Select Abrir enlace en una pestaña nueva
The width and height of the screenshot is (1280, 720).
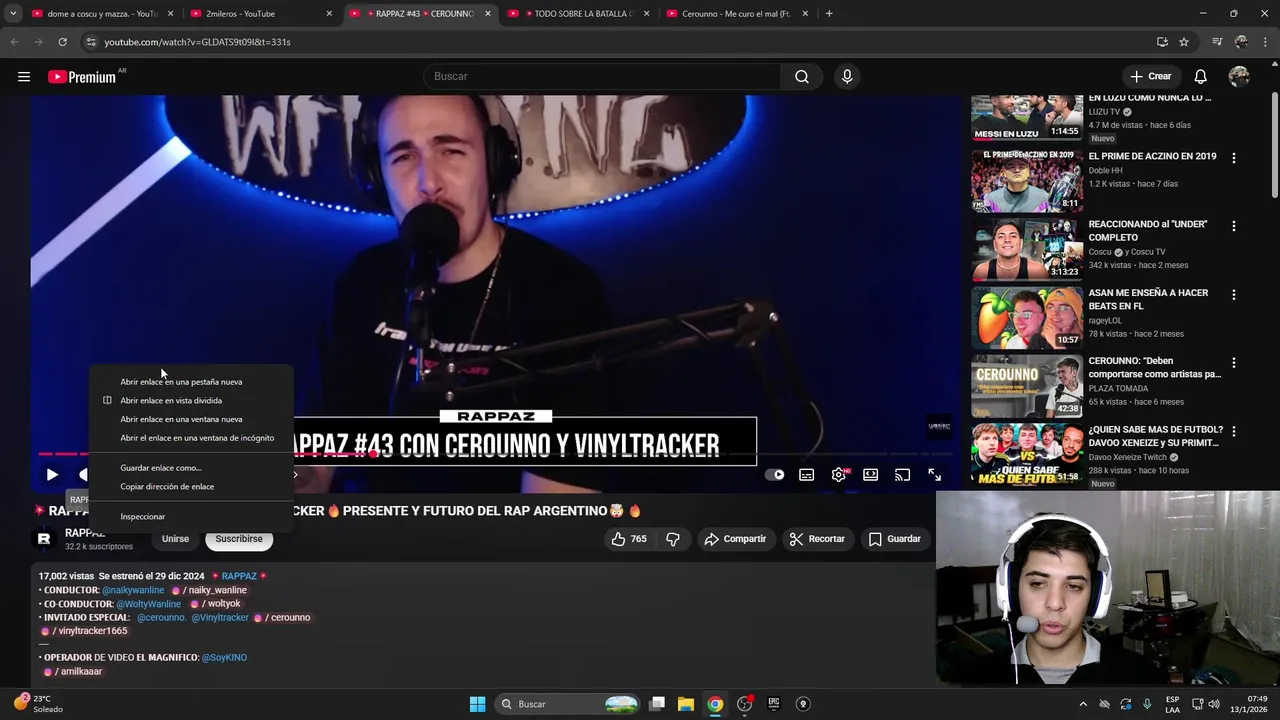click(x=192, y=382)
